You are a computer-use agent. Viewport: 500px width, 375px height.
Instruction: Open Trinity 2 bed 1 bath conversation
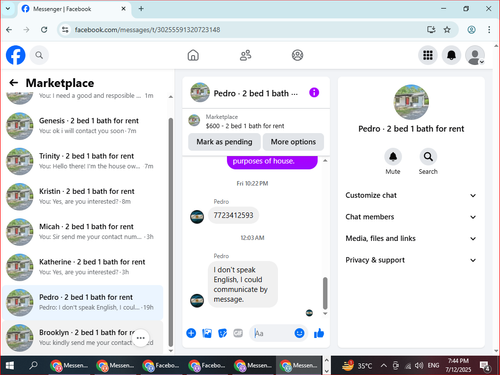tap(83, 161)
